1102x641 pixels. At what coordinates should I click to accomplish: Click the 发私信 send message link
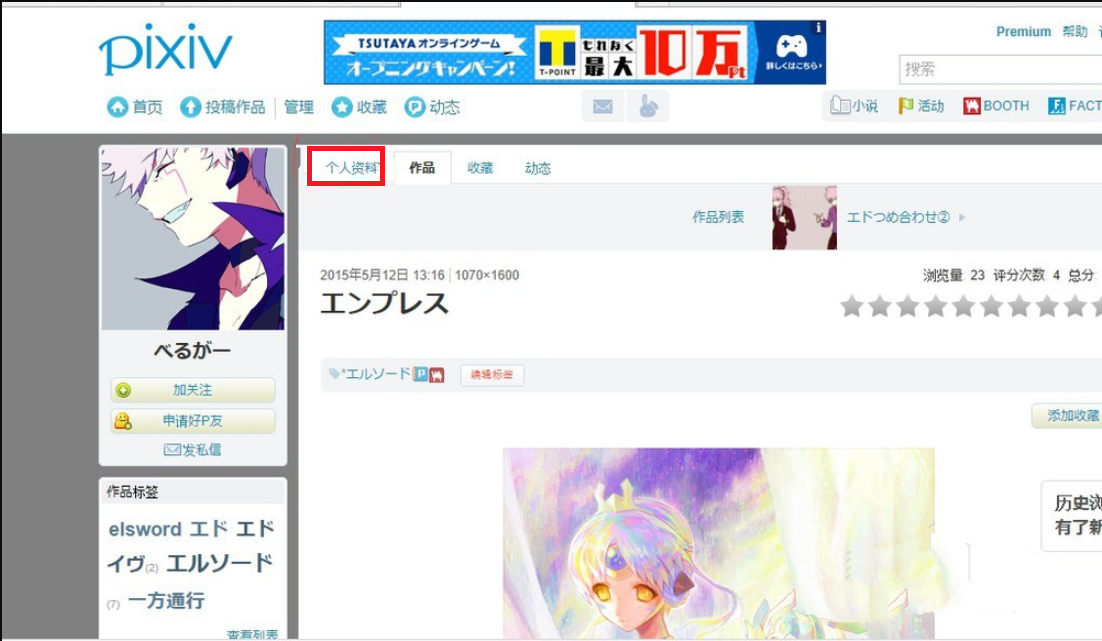coord(193,450)
